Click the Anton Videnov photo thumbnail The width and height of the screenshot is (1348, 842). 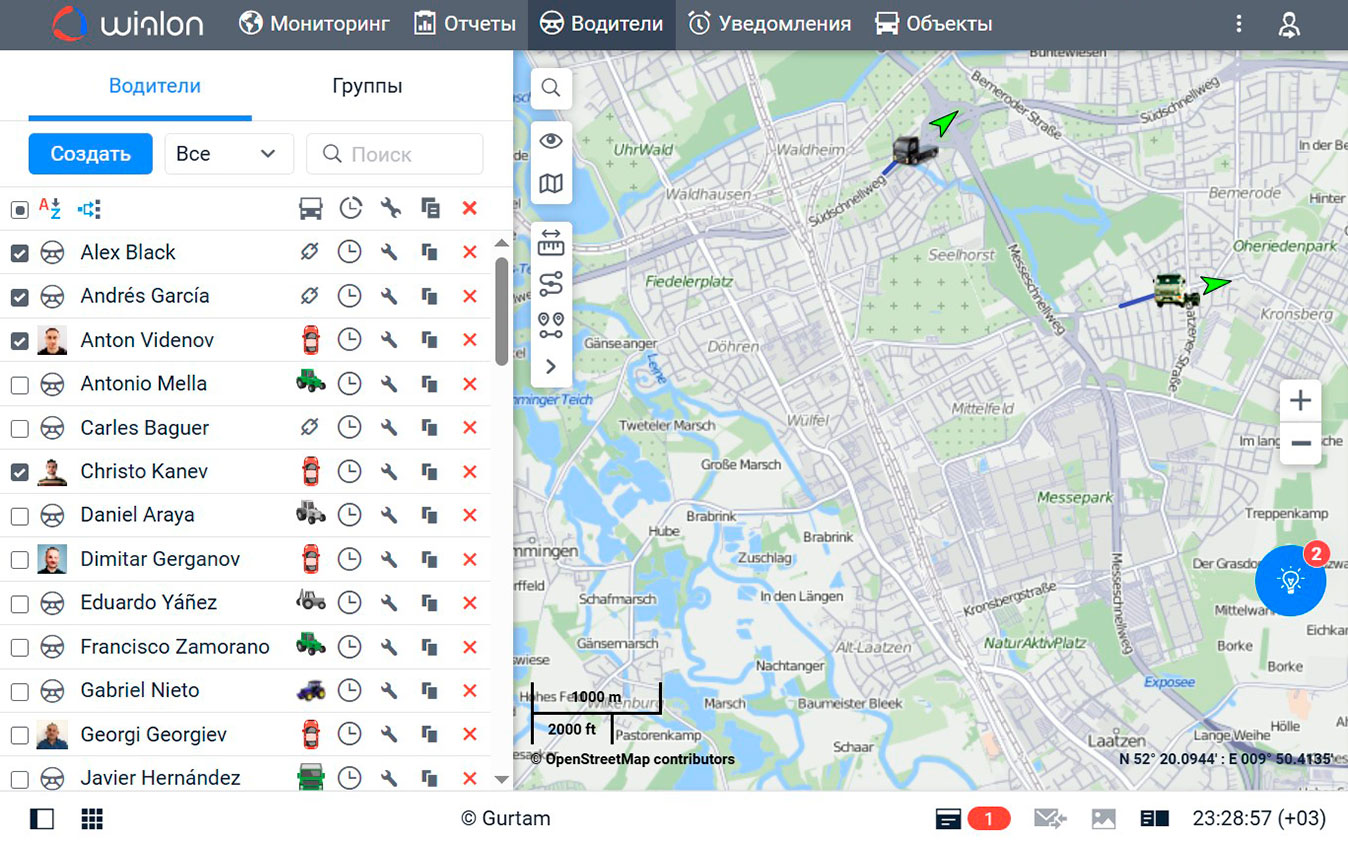tap(52, 340)
